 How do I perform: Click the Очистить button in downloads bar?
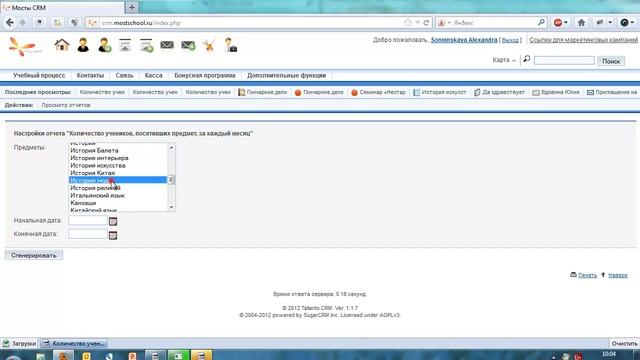[x=624, y=343]
